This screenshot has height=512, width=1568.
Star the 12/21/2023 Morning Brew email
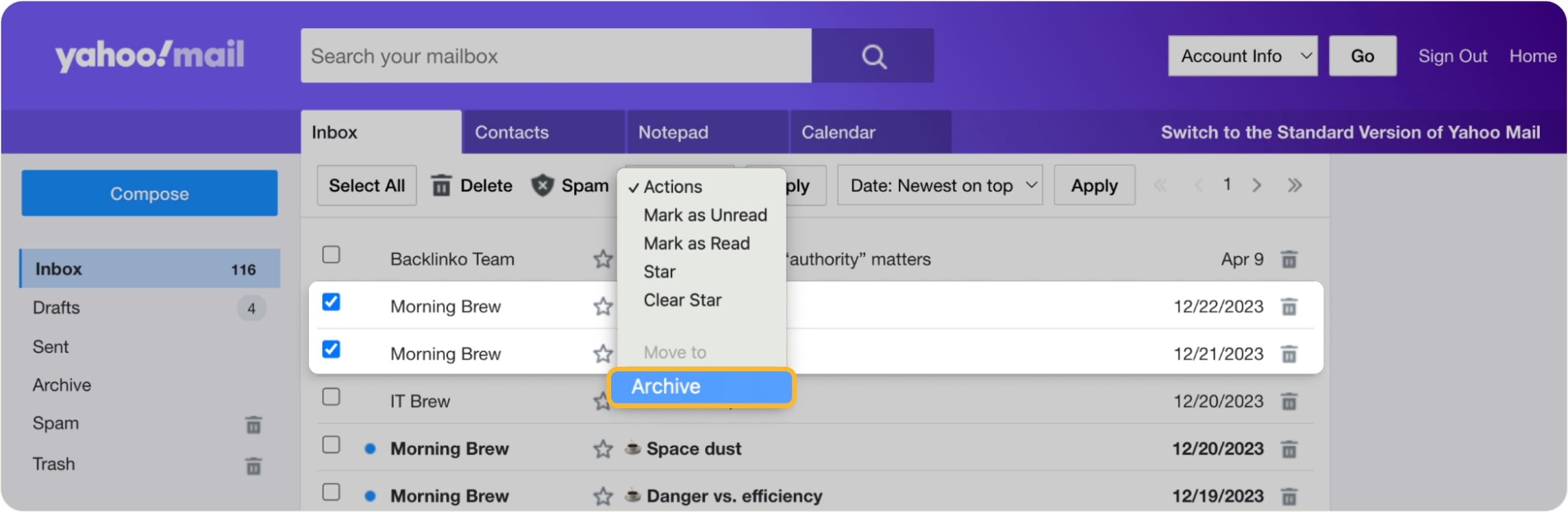tap(602, 353)
